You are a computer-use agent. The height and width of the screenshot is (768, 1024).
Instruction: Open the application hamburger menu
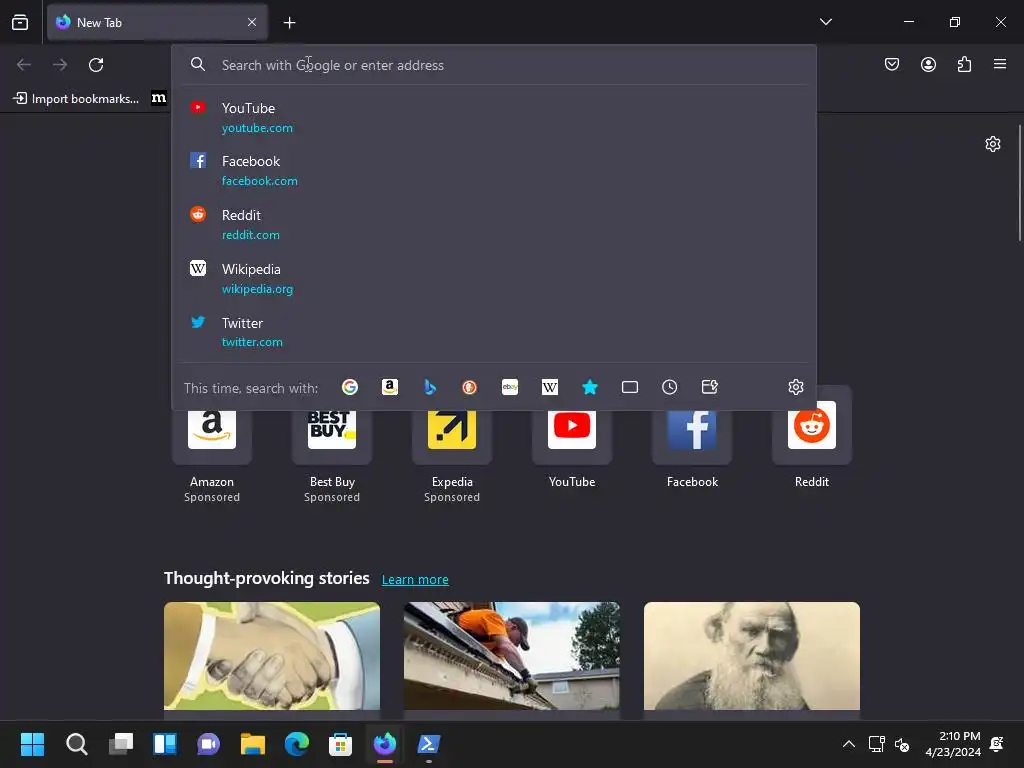click(1000, 64)
